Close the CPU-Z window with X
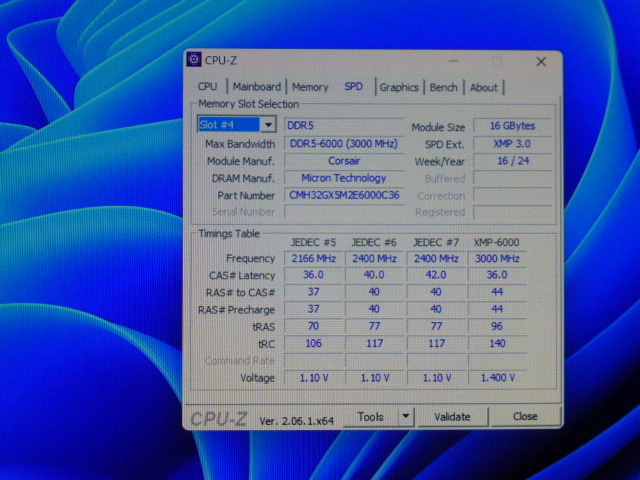Image resolution: width=640 pixels, height=480 pixels. click(x=541, y=62)
